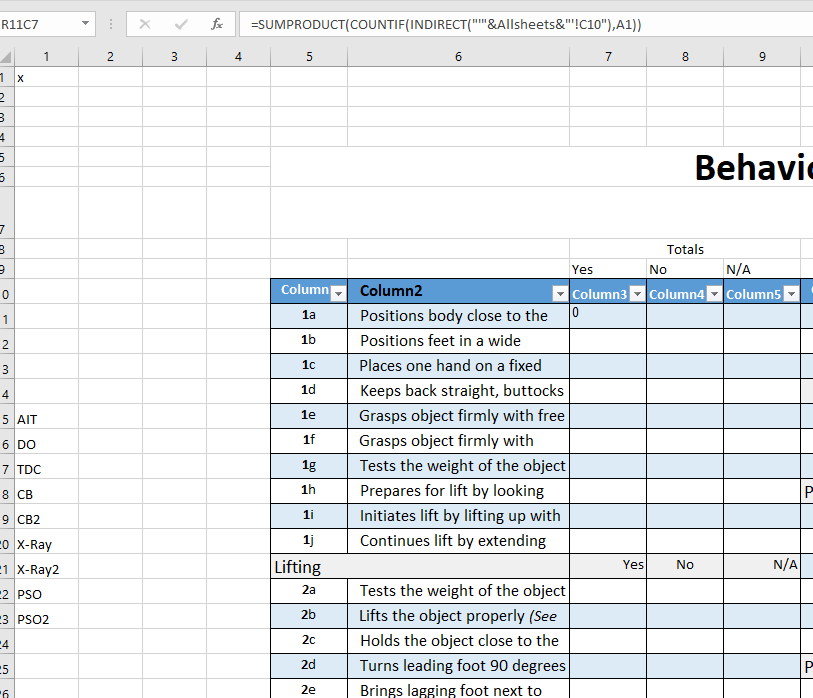Select the No cell in Lifting row
The image size is (813, 698).
pyautogui.click(x=685, y=566)
